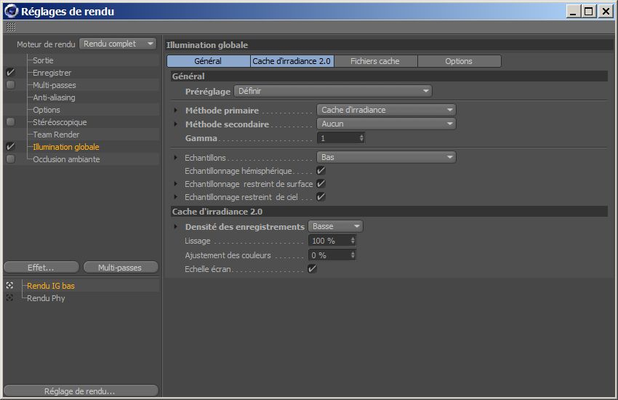Viewport: 618px width, 400px height.
Task: Uncheck Echantillonnage hémisphérique
Action: coord(321,170)
